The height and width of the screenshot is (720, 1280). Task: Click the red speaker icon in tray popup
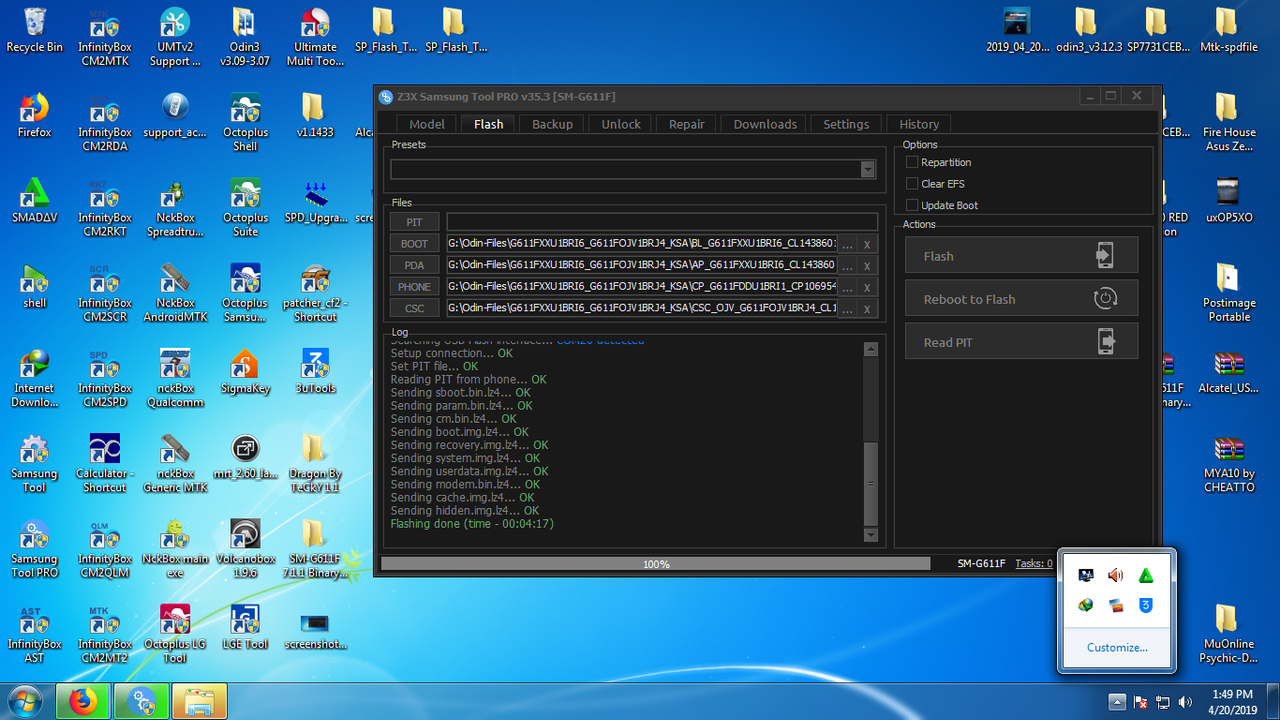[x=1116, y=575]
